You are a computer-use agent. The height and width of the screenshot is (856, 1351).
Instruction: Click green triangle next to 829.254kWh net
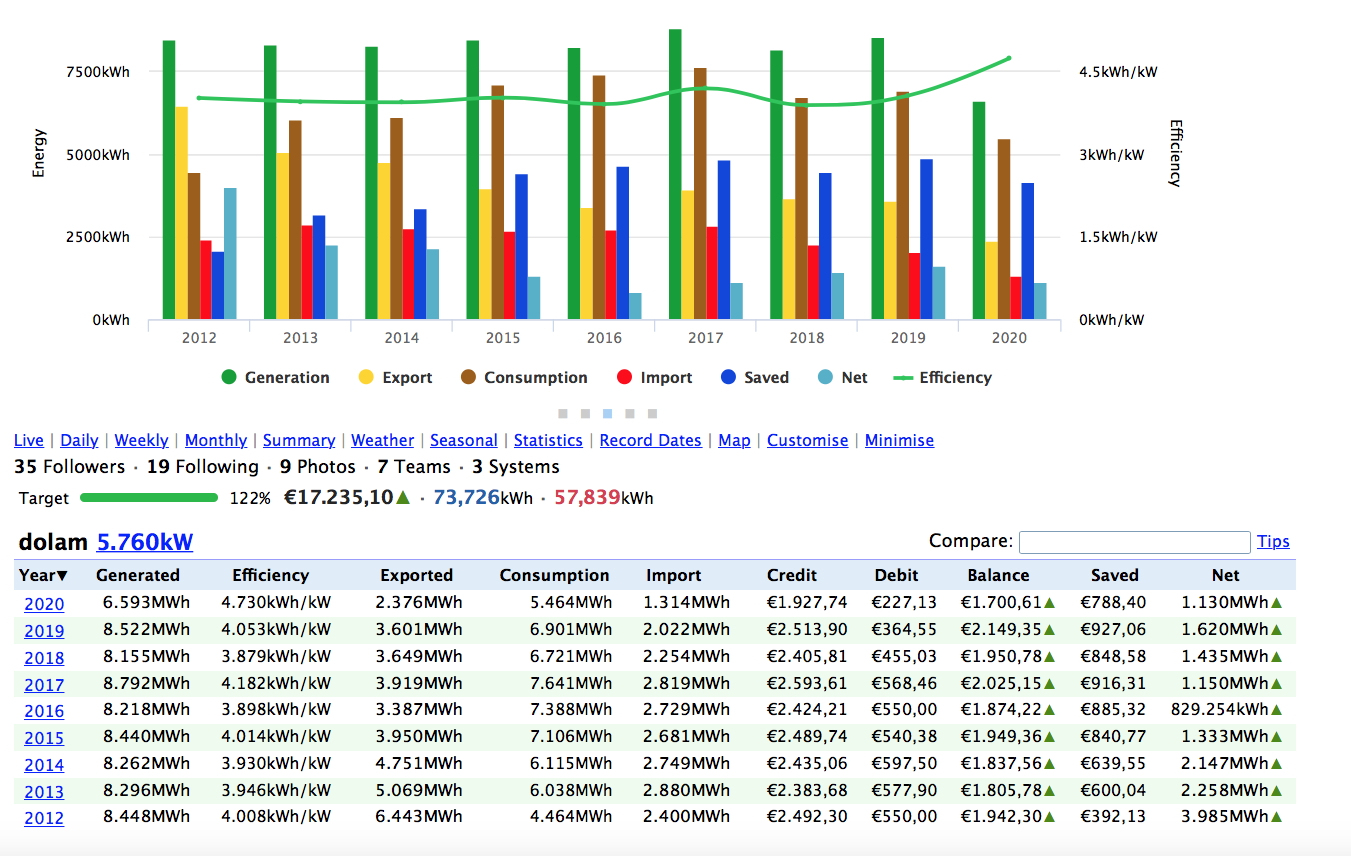(x=1275, y=710)
